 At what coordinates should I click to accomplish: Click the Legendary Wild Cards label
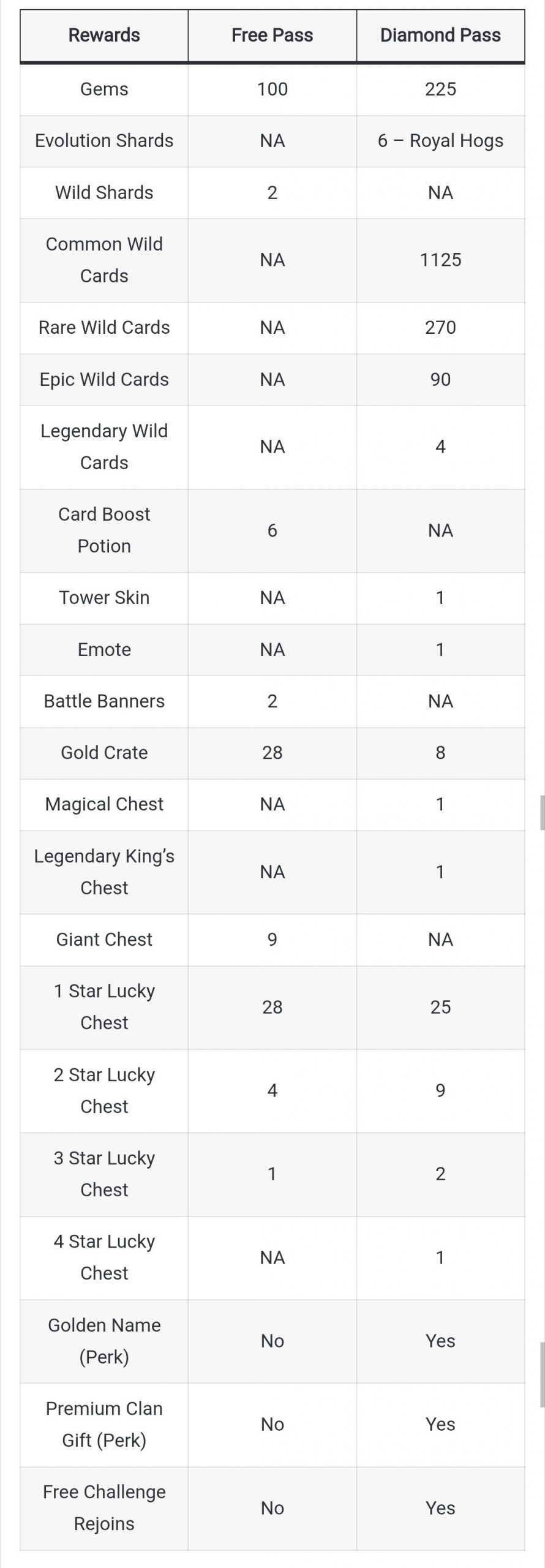(x=104, y=447)
